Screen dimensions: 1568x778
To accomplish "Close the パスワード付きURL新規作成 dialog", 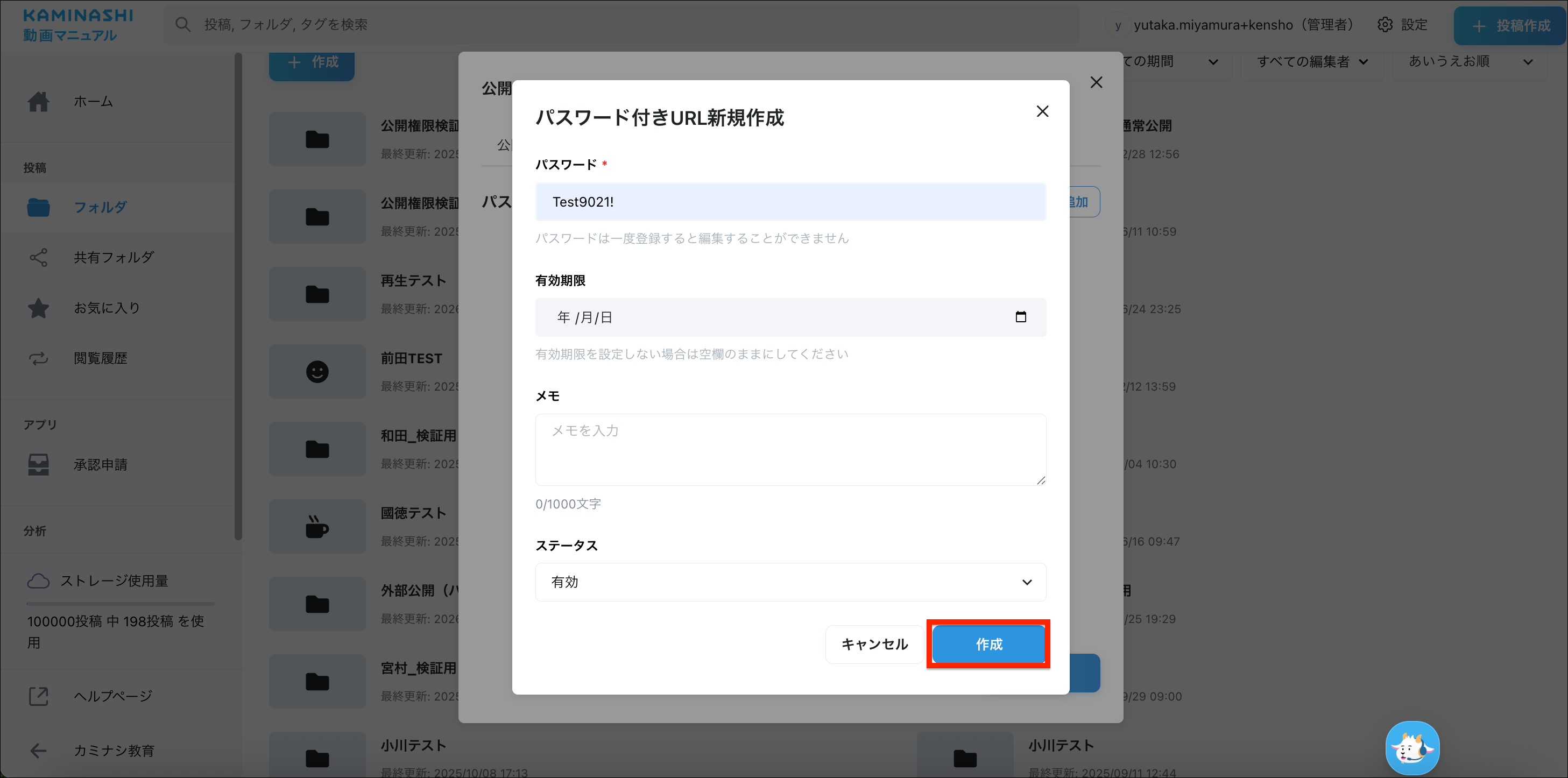I will point(1042,111).
